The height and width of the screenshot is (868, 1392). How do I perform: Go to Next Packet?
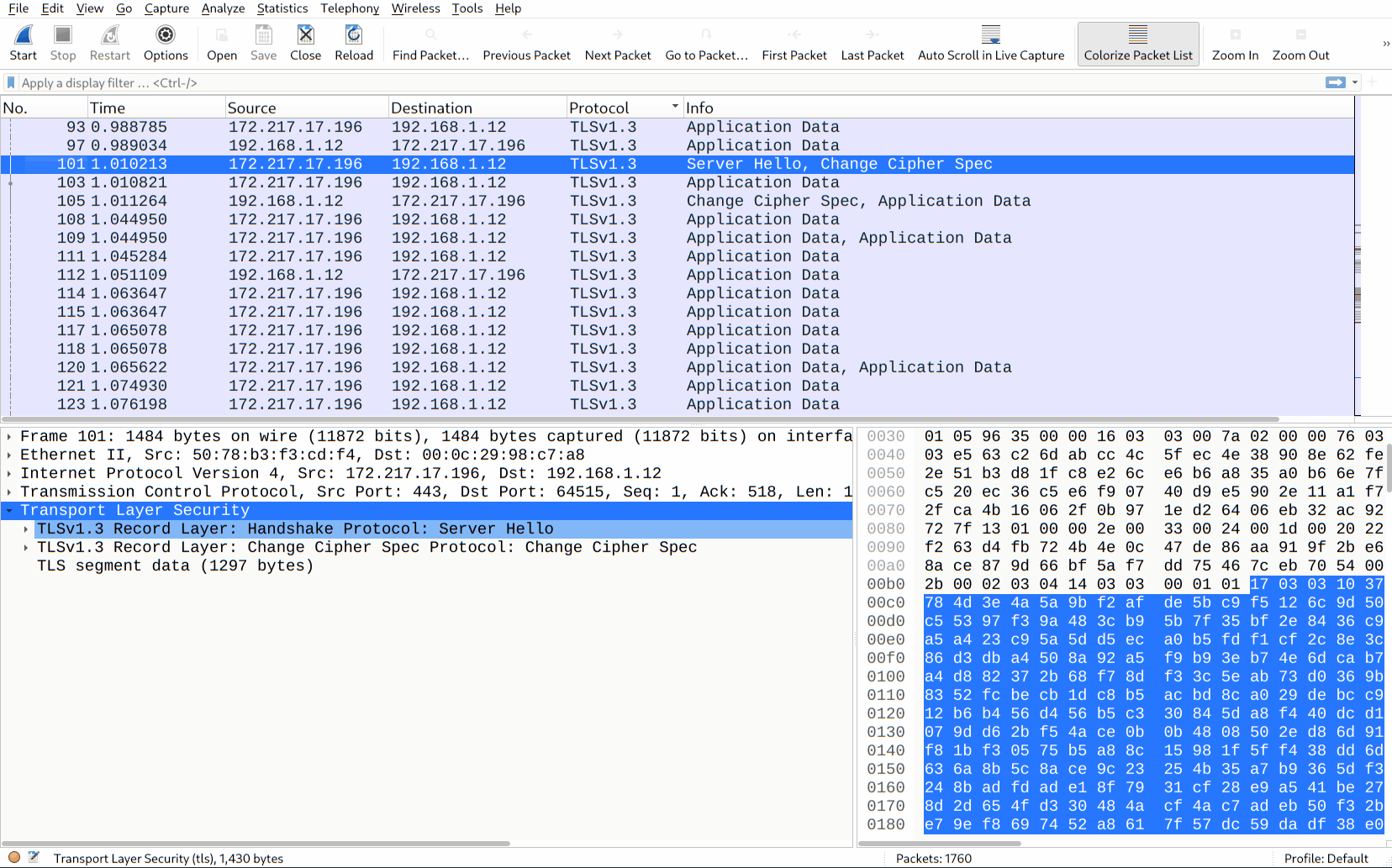click(618, 43)
